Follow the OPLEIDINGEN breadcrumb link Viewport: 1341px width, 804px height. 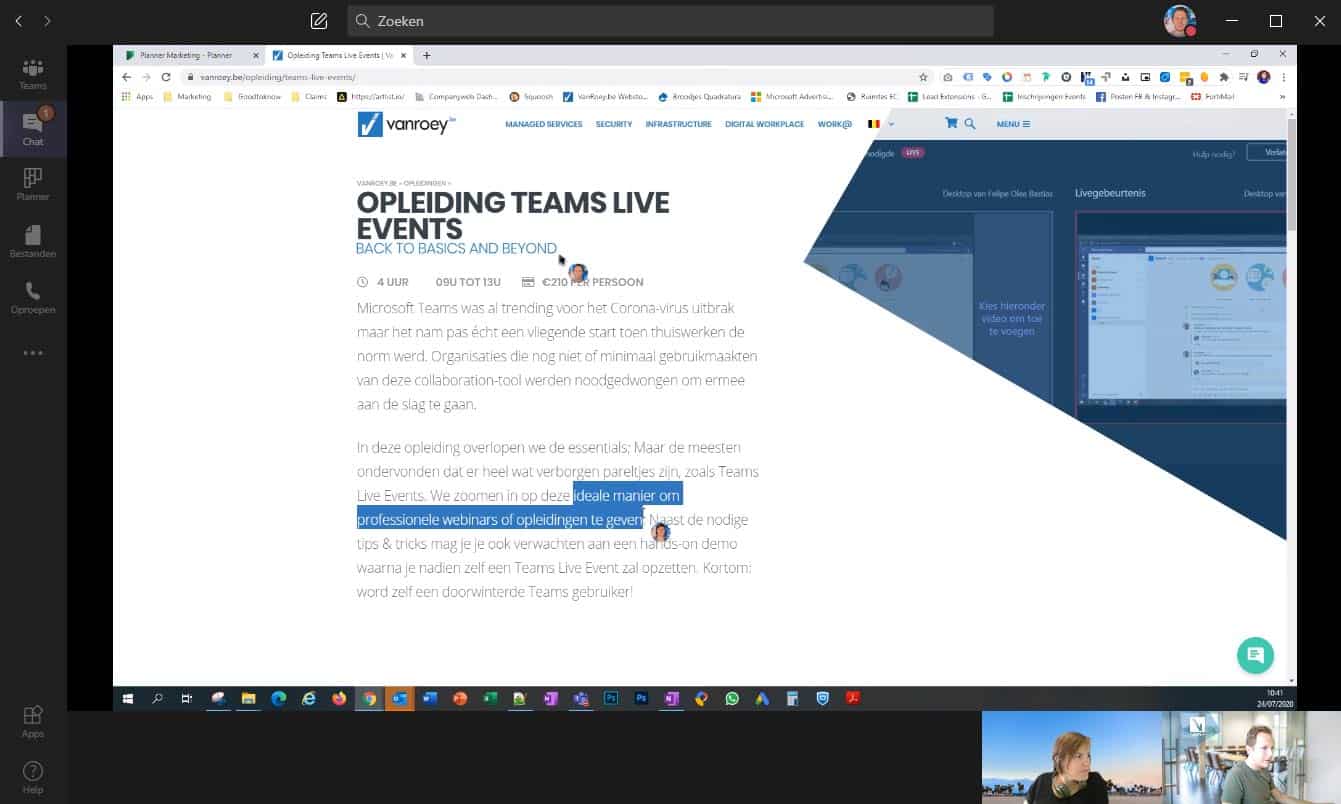(x=426, y=183)
